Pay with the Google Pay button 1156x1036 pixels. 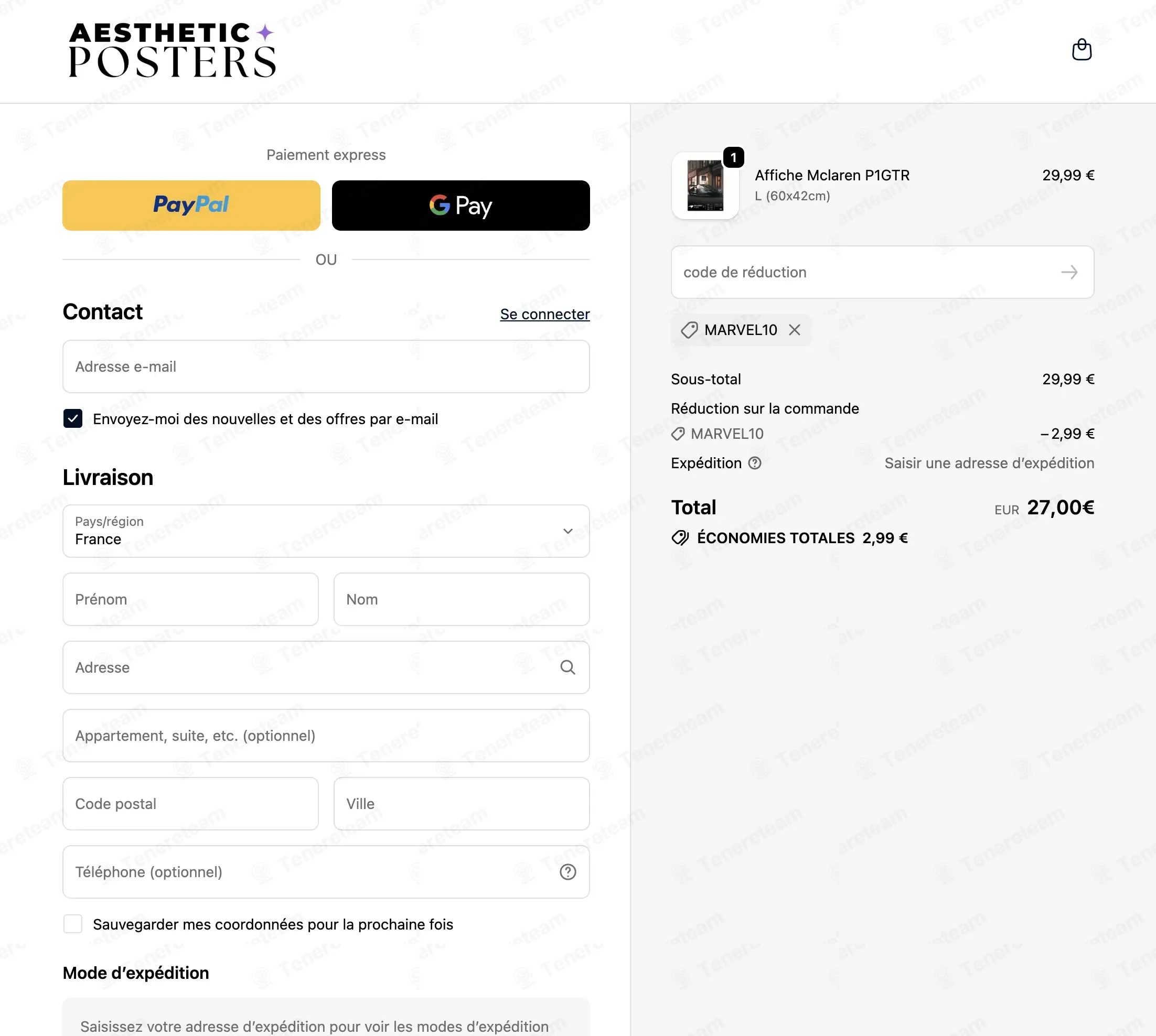(461, 205)
